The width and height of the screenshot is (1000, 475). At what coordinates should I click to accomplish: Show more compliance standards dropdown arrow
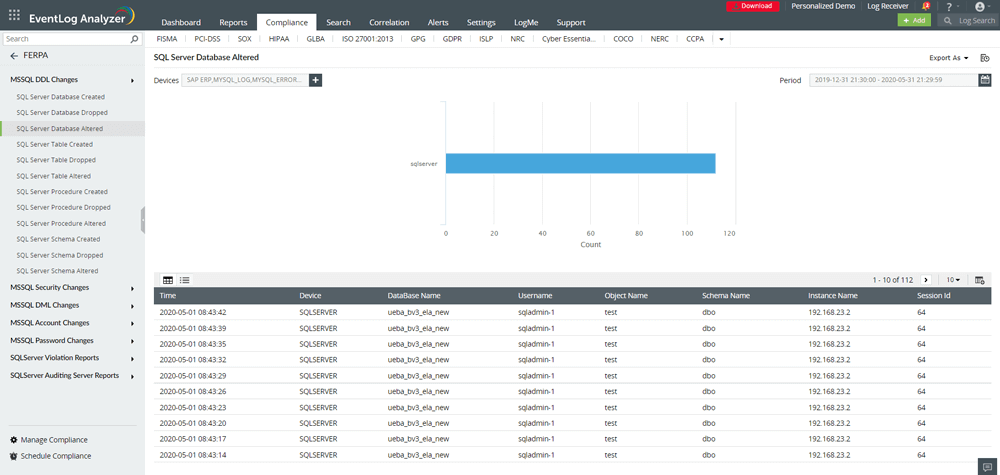721,39
